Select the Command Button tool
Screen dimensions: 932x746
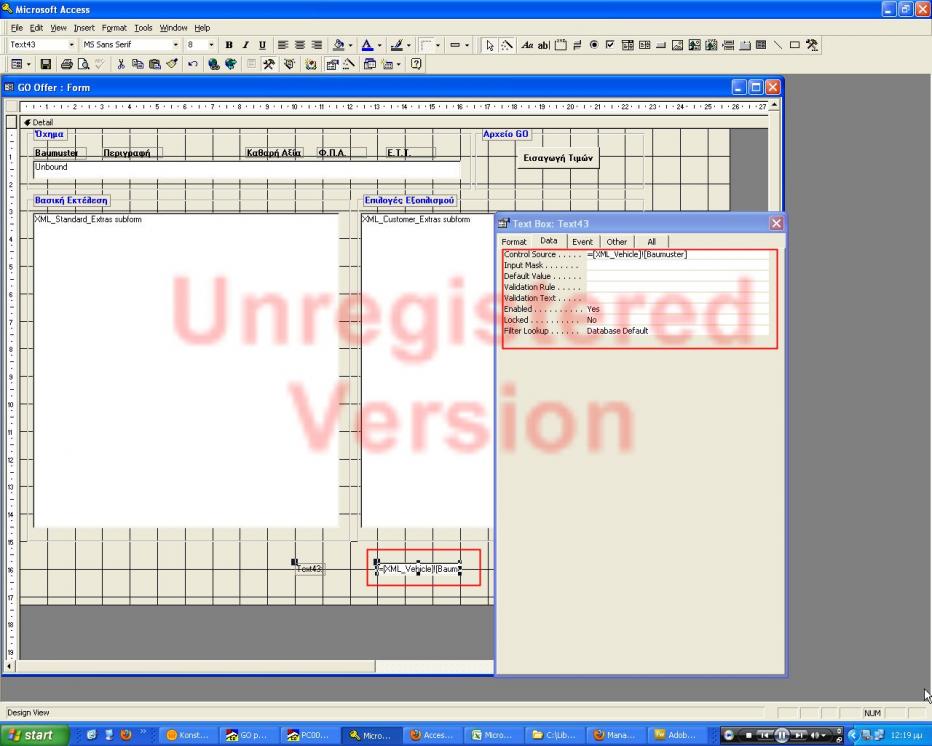661,45
